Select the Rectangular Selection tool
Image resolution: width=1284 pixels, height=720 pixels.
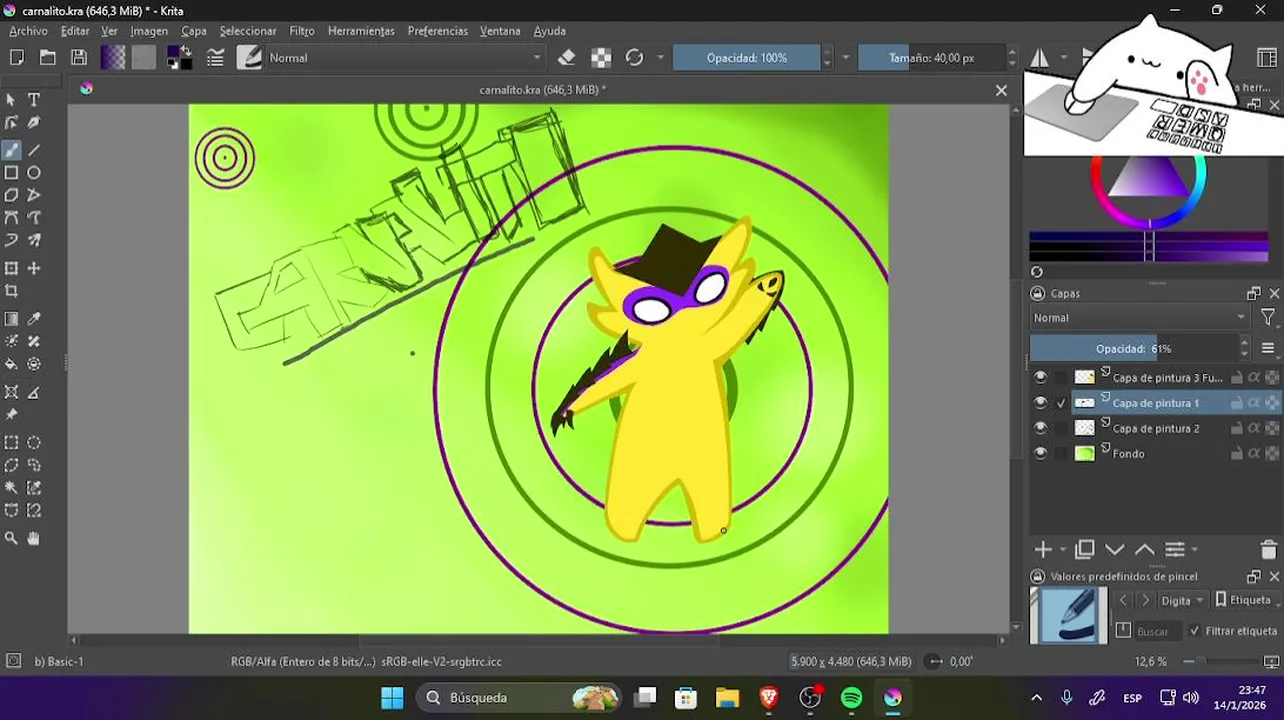tap(11, 442)
